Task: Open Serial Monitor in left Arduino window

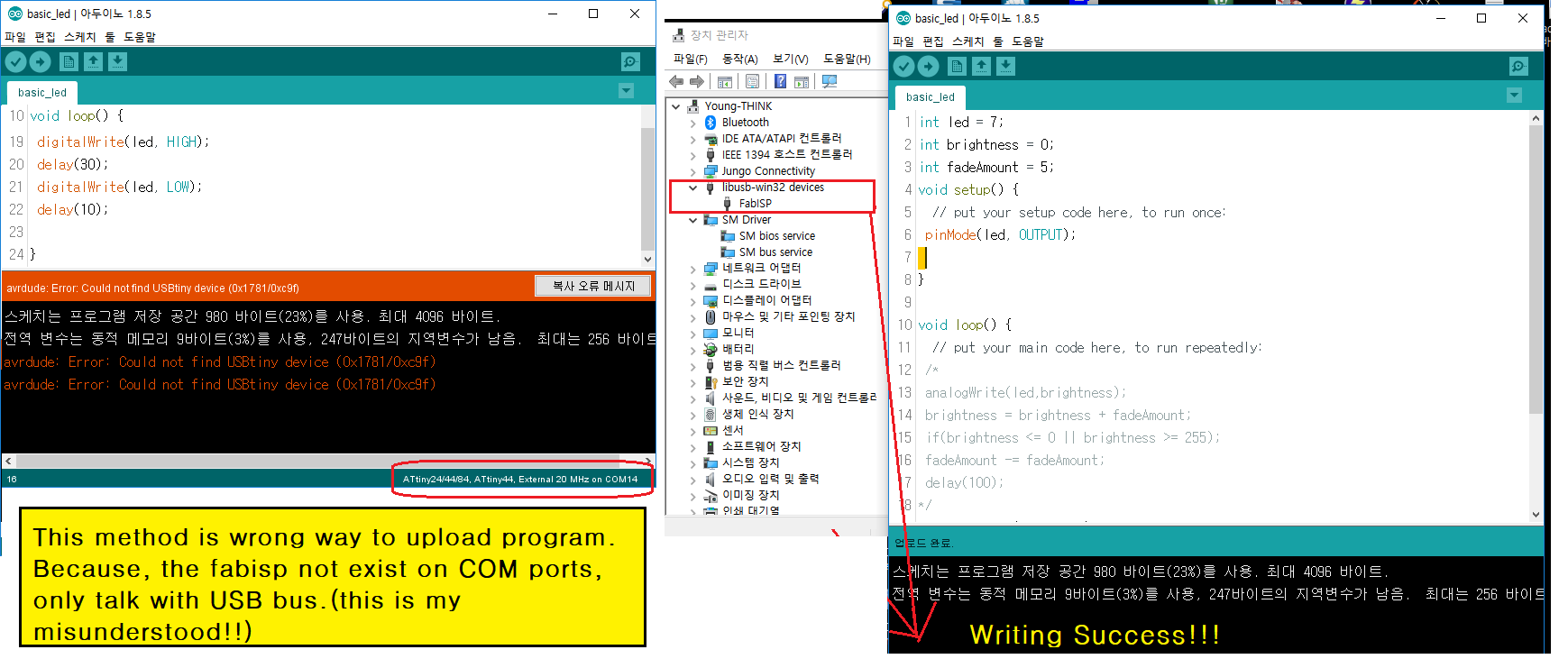Action: 630,61
